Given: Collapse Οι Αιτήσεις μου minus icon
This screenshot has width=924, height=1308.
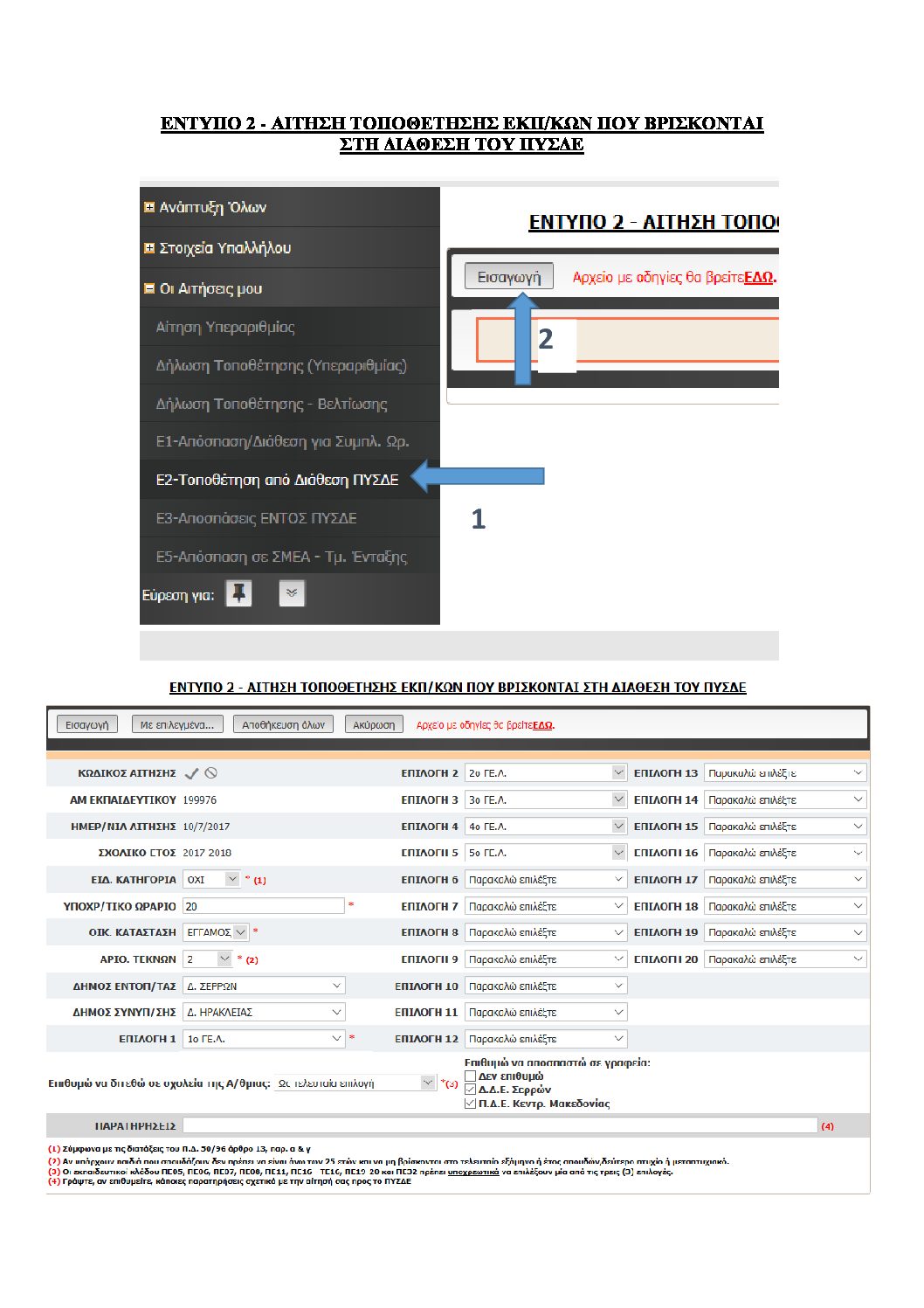Looking at the screenshot, I should coord(149,288).
